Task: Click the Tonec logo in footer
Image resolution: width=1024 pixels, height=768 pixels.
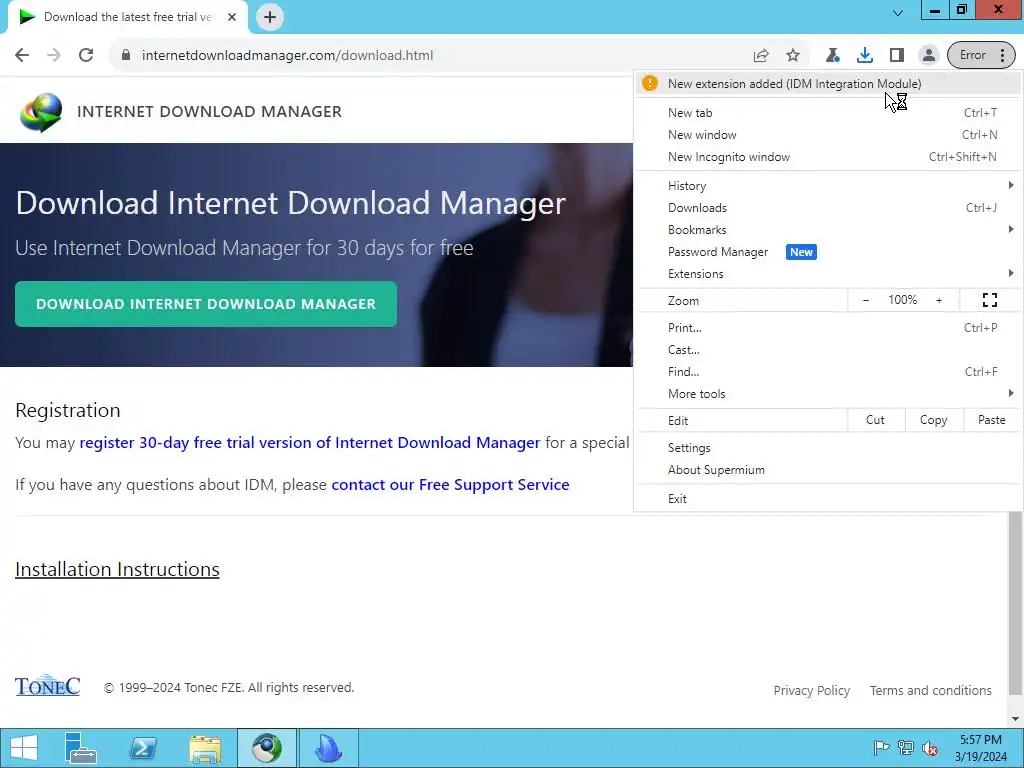Action: pos(48,686)
